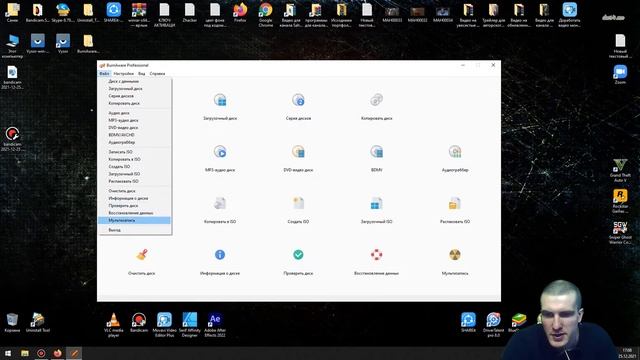640x360 pixels.
Task: Launch the Мультизапись tile icon
Action: pos(455,255)
